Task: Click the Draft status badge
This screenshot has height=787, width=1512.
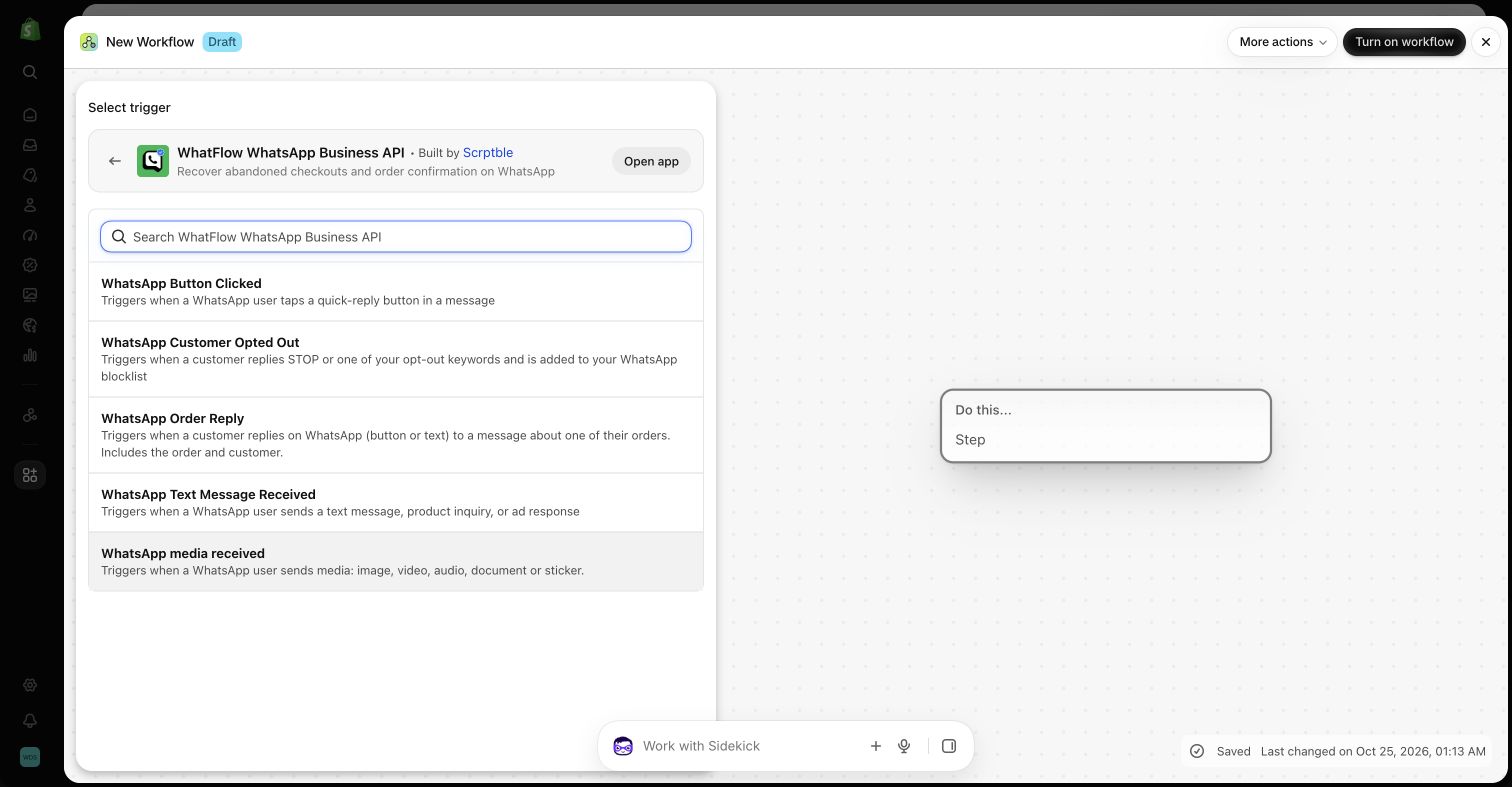Action: point(222,42)
